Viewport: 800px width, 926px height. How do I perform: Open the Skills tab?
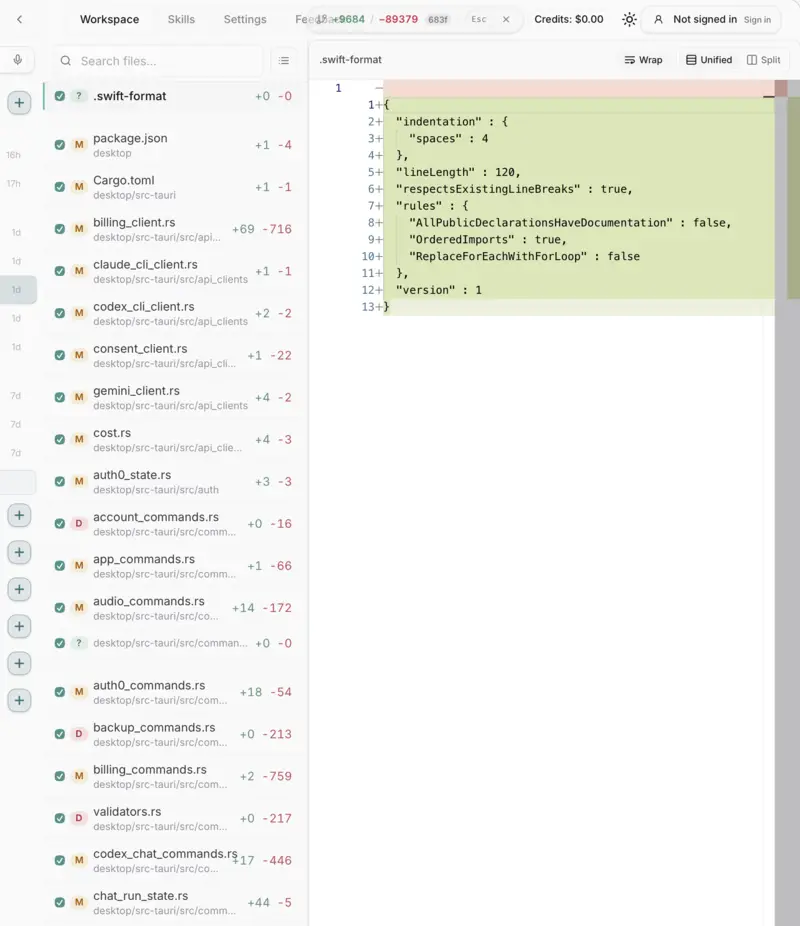pos(179,19)
